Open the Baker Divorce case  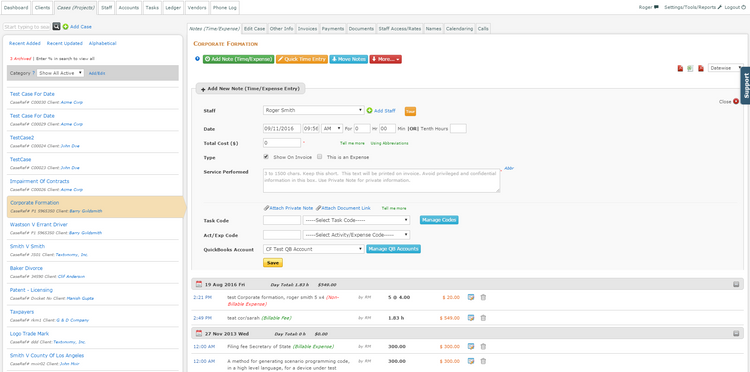(26, 268)
